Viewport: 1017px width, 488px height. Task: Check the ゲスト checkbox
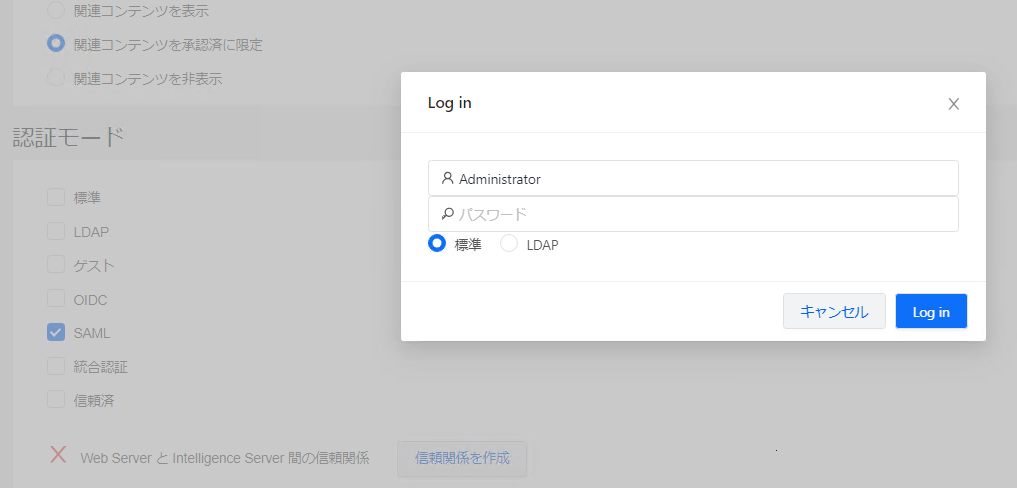[x=56, y=264]
